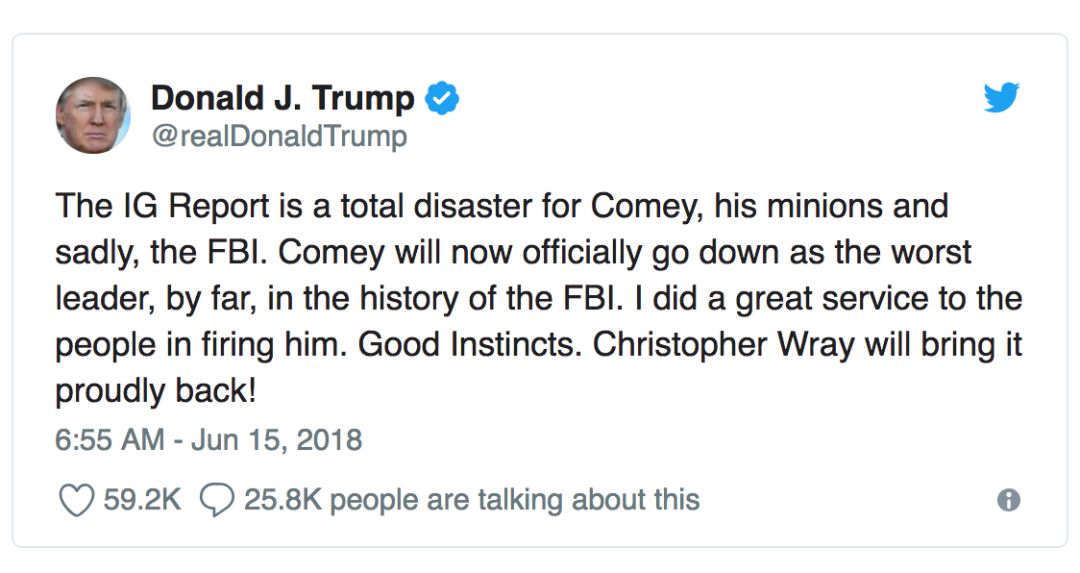Image resolution: width=1080 pixels, height=573 pixels.
Task: Click the words "Christopher Wray" in the tweet
Action: pyautogui.click(x=724, y=345)
